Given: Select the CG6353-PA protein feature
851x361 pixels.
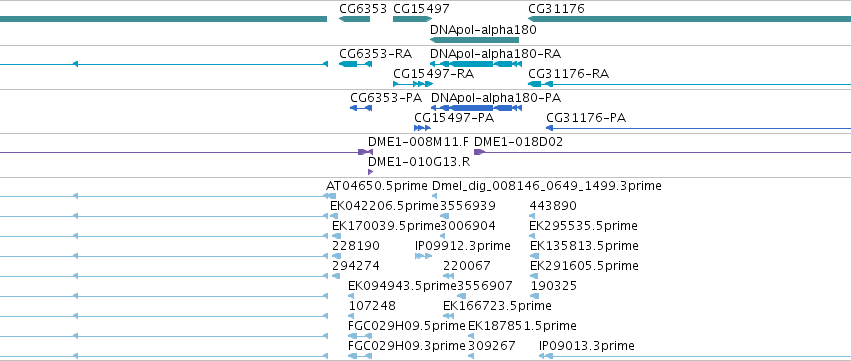Looking at the screenshot, I should 361,108.
